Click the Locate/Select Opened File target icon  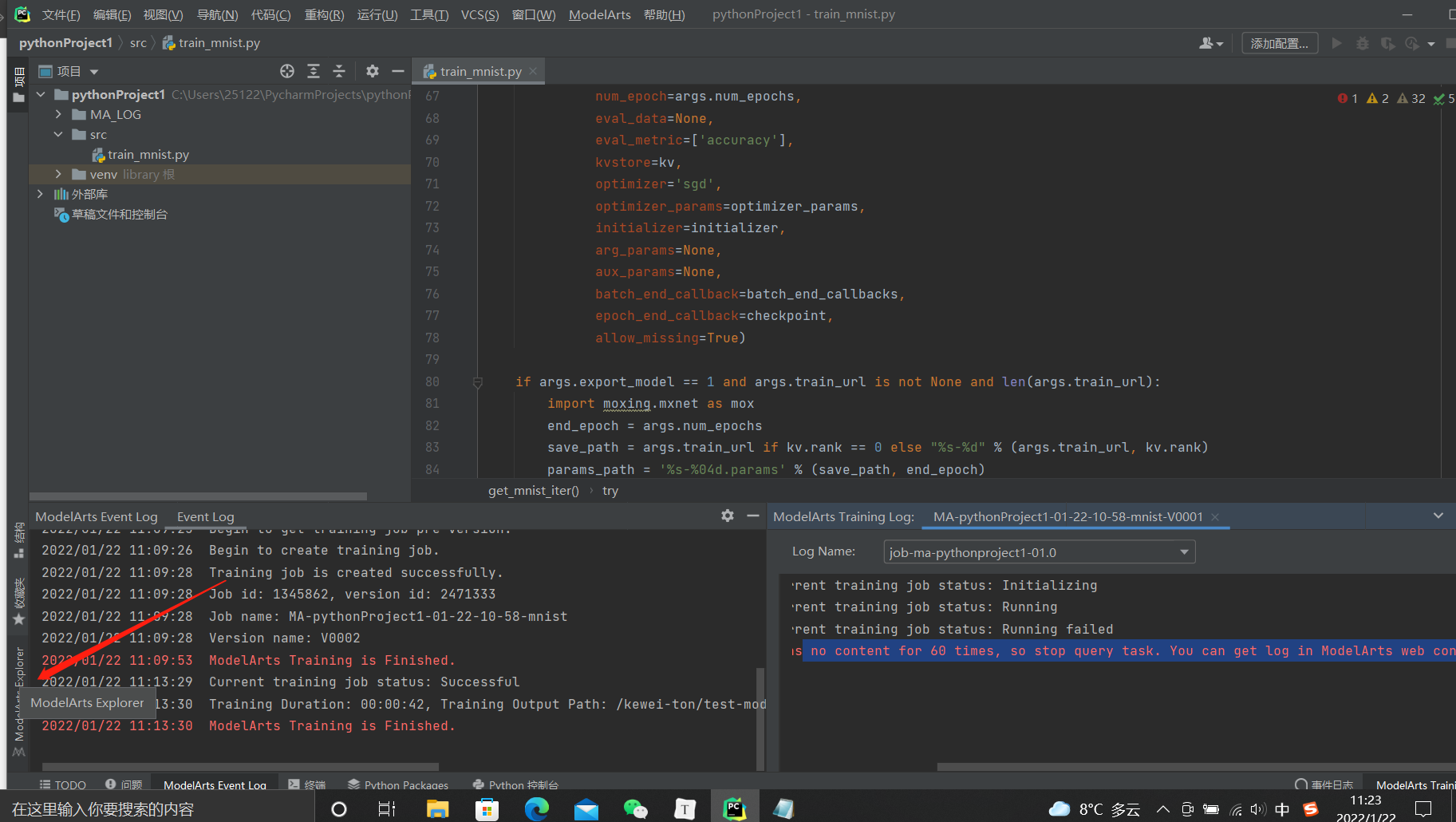point(287,71)
